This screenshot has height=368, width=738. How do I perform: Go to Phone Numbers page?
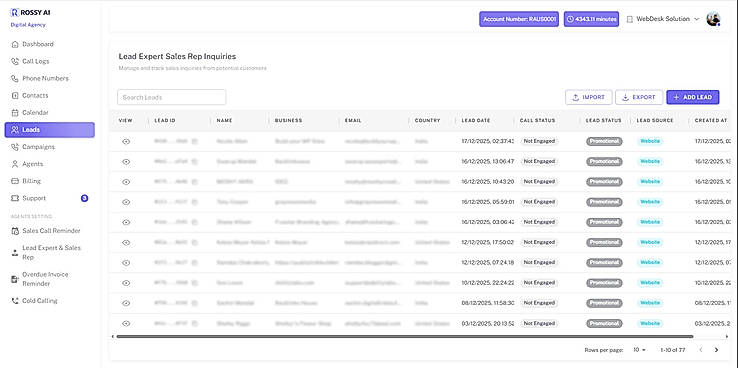point(45,78)
